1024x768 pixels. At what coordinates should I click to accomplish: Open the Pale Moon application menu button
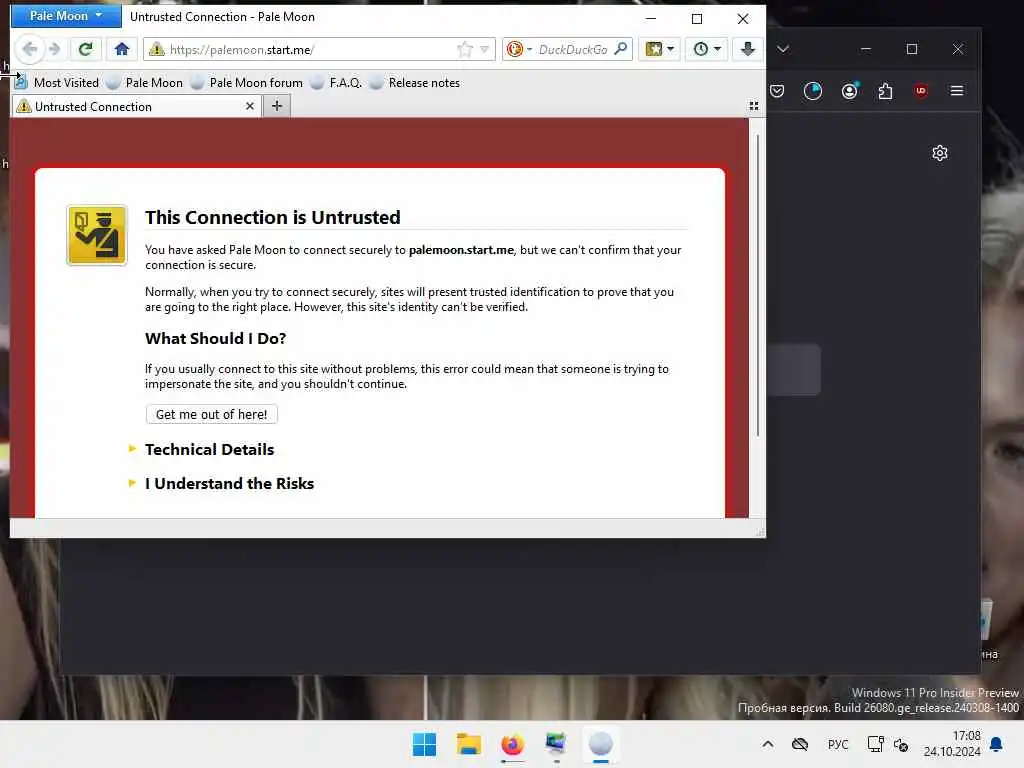[x=66, y=16]
